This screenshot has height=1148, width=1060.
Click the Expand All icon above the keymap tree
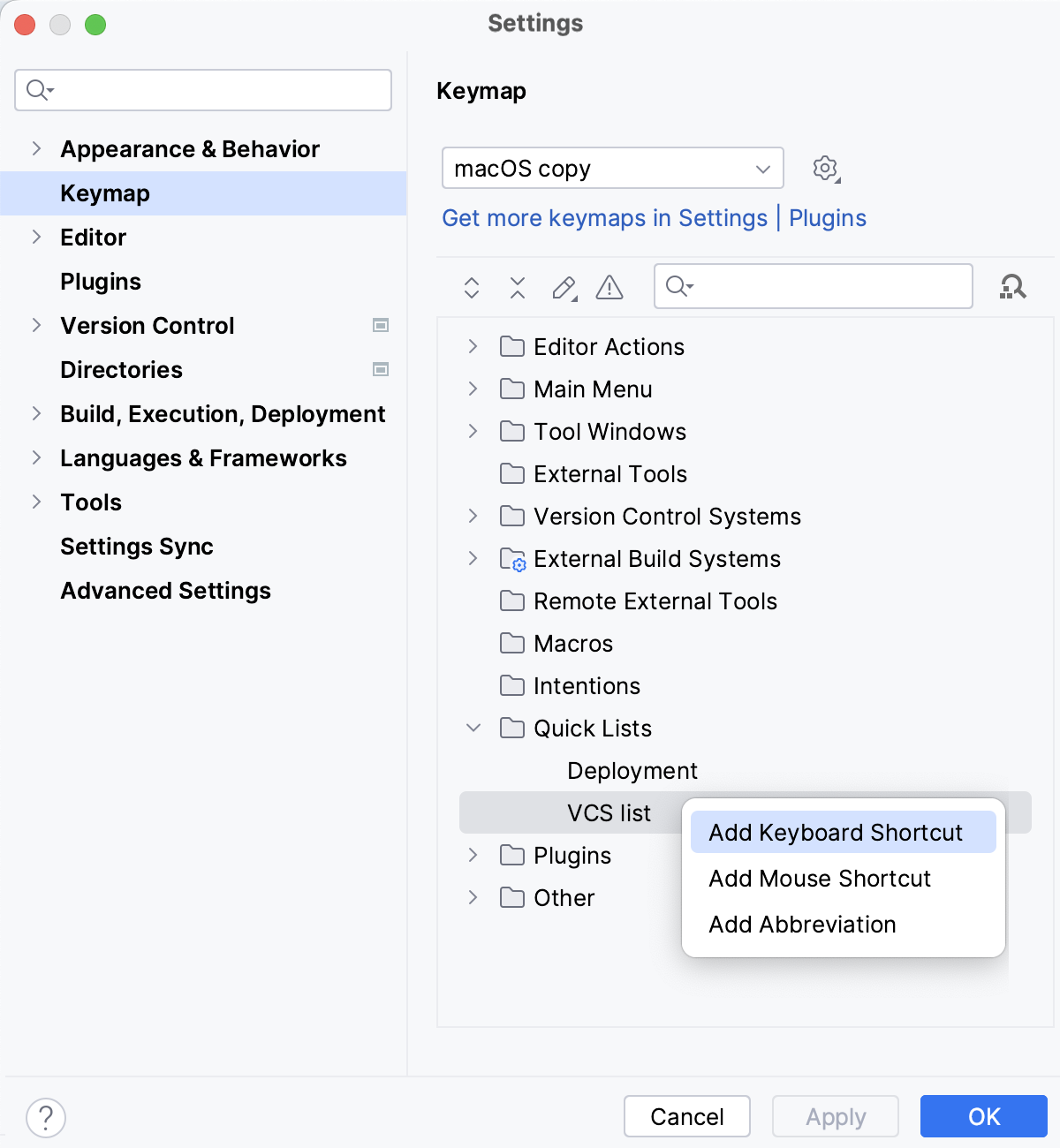click(x=471, y=287)
